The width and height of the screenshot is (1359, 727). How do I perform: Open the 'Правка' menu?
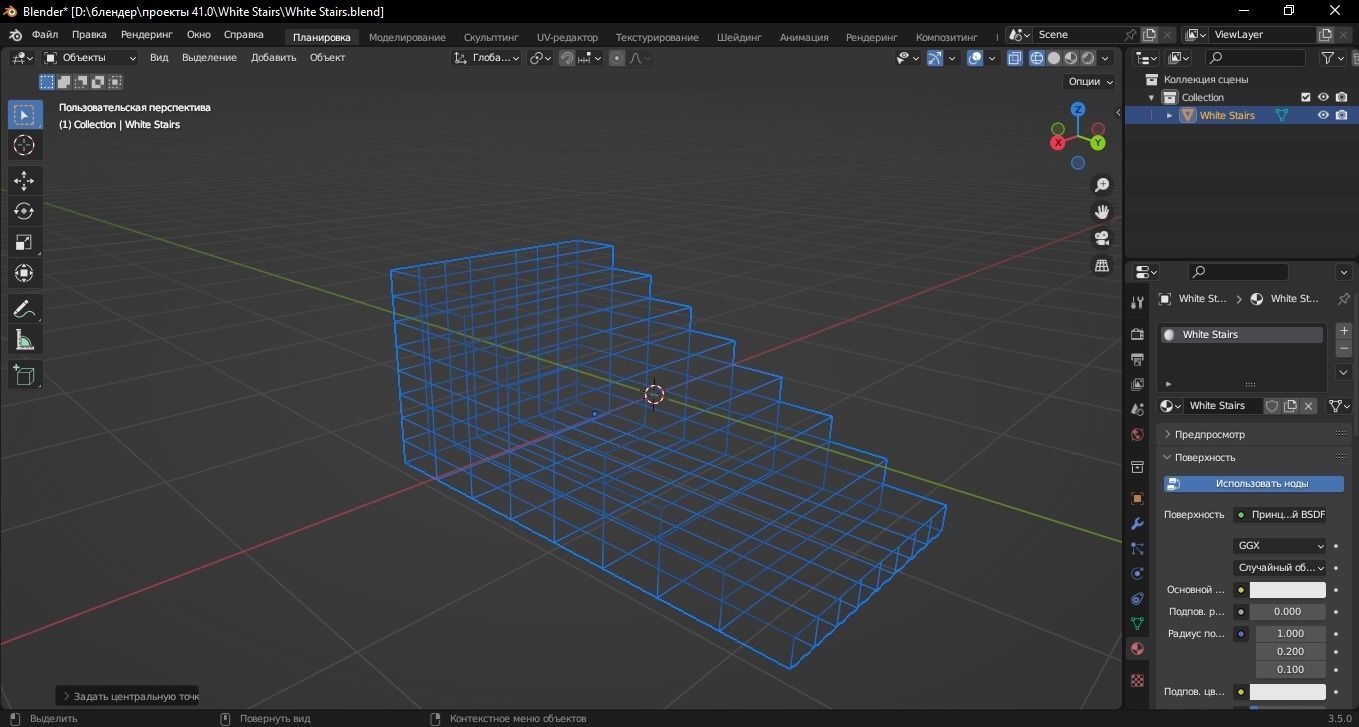[x=89, y=35]
